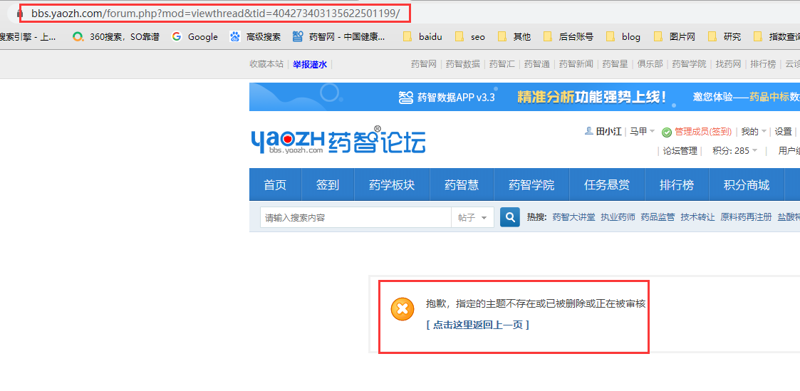The height and width of the screenshot is (391, 800).
Task: Open 积分商城 navigation item
Action: tap(746, 185)
